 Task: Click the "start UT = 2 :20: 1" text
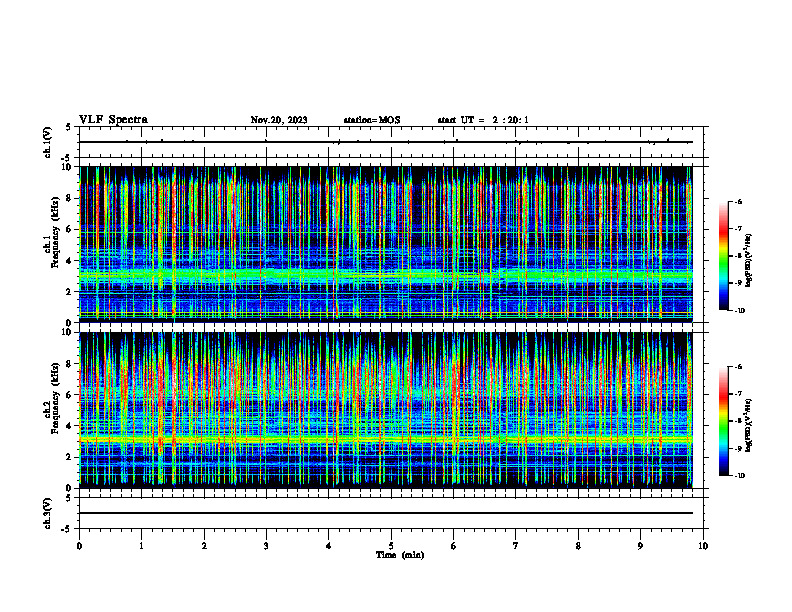click(483, 120)
